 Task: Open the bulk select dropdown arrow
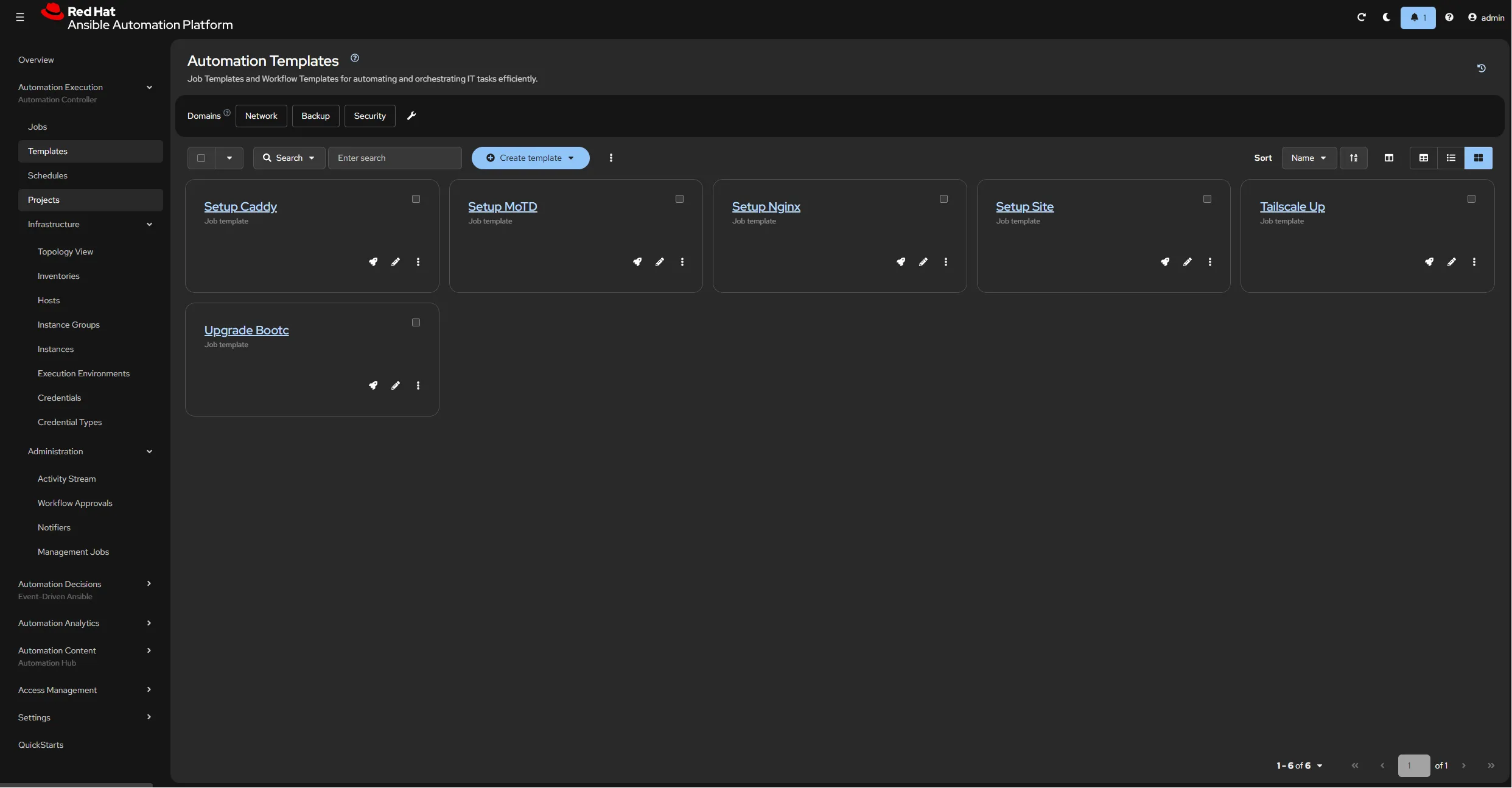(x=229, y=158)
